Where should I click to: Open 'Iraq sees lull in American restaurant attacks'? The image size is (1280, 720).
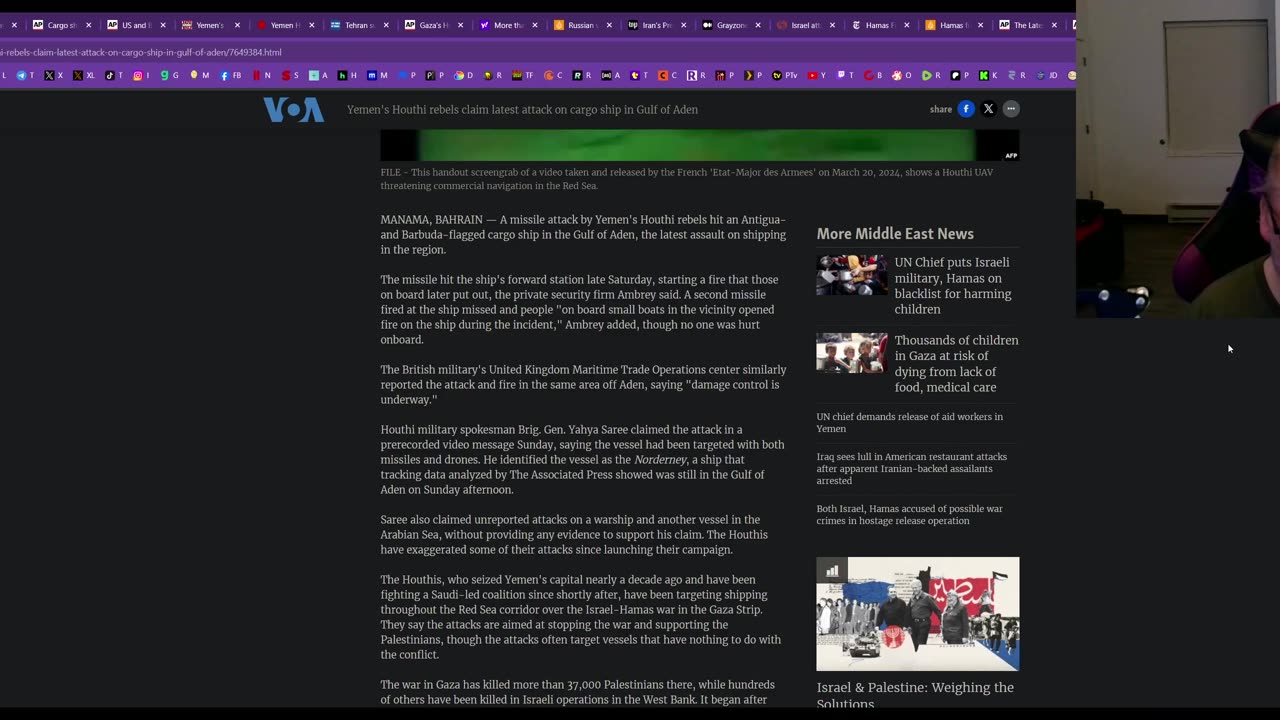911,468
